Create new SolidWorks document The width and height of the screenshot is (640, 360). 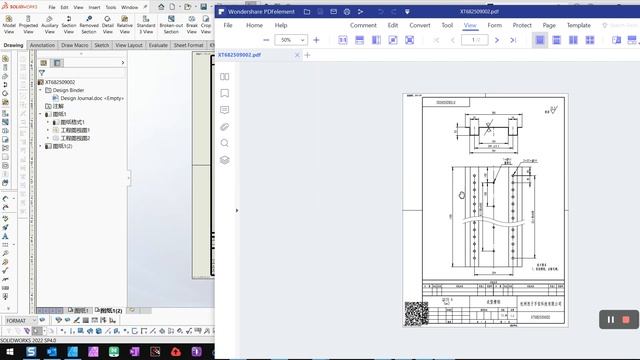(172, 7)
